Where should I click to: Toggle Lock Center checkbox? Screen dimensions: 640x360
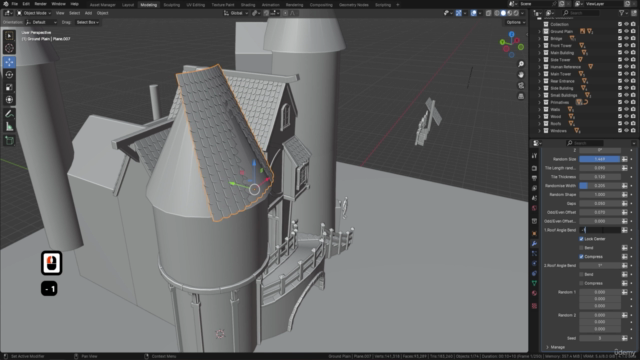(x=581, y=239)
